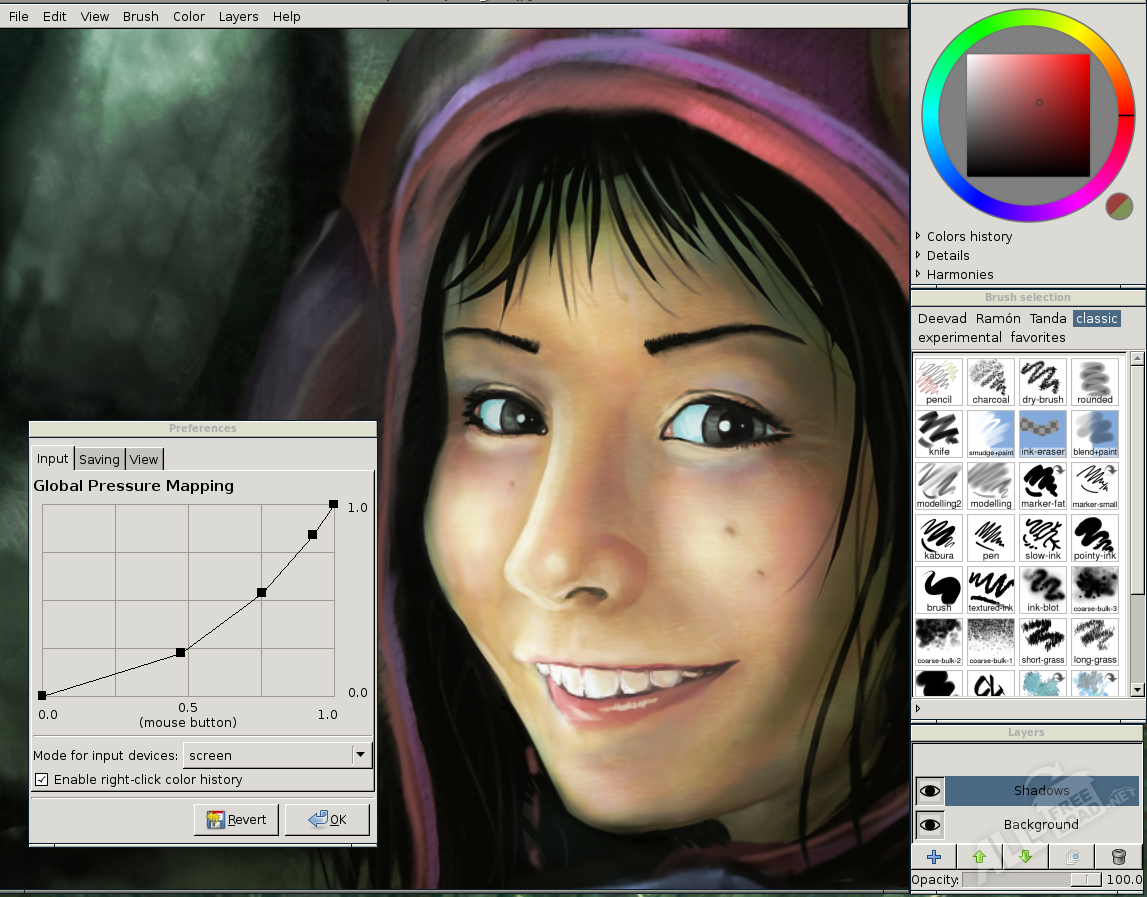This screenshot has width=1147, height=897.
Task: Open the Brush menu
Action: [x=140, y=16]
